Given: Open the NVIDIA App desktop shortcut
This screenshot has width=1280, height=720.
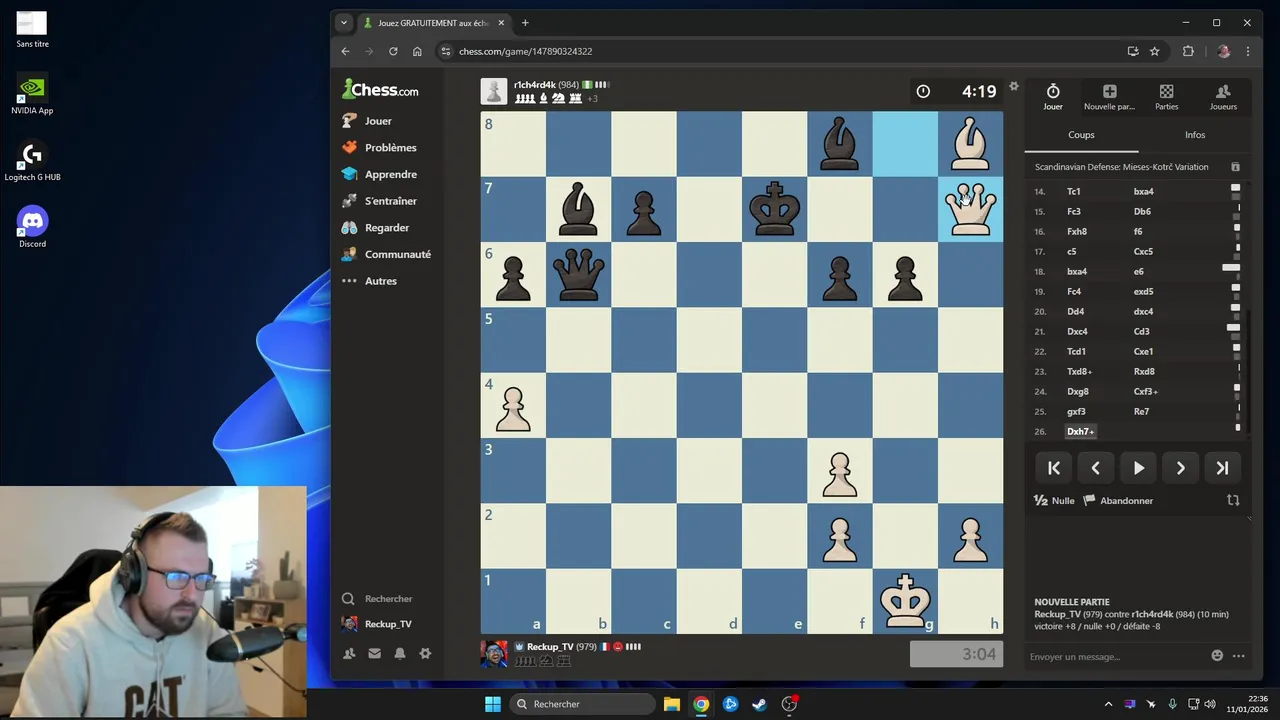Looking at the screenshot, I should coord(32,95).
